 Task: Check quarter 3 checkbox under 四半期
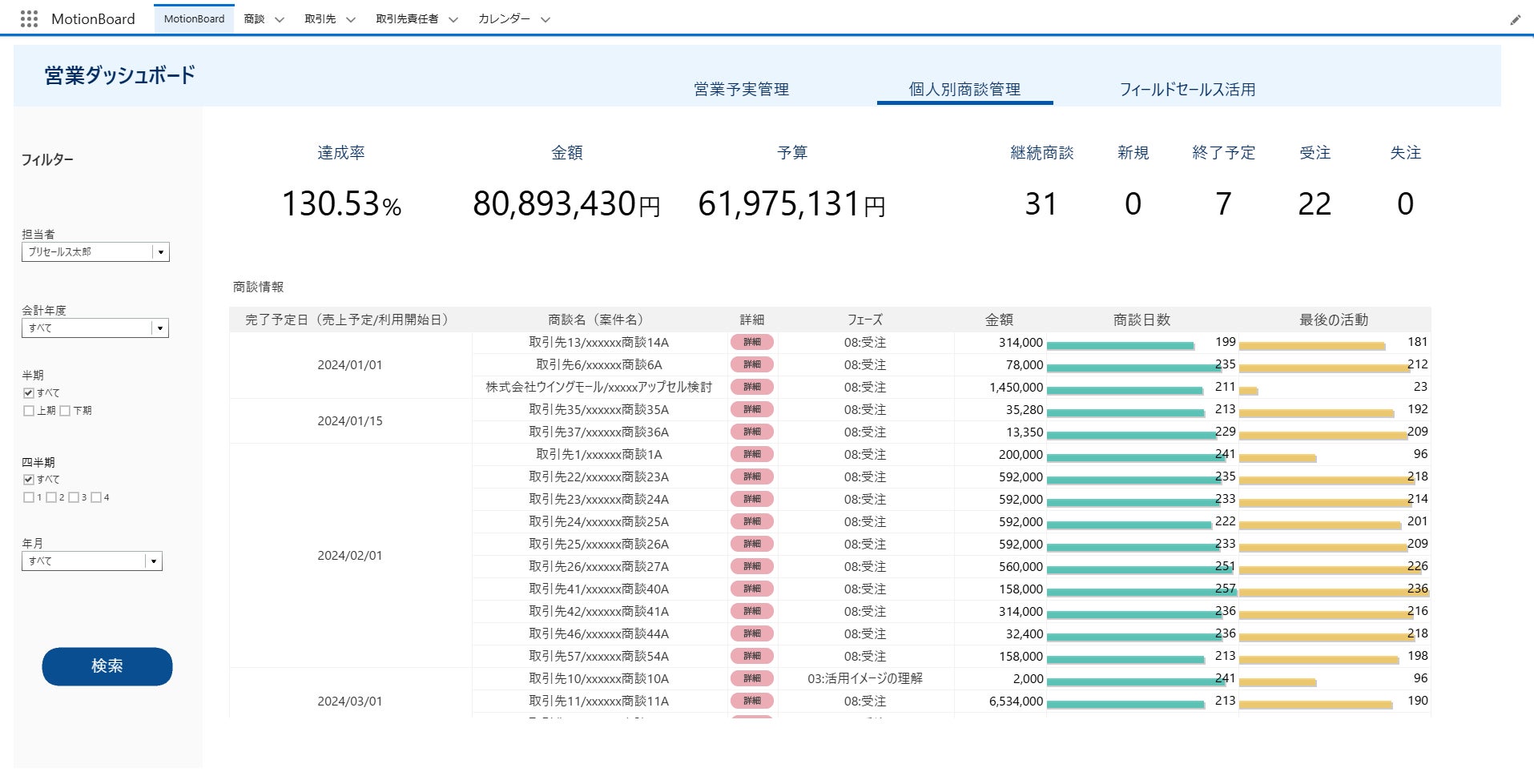pos(74,497)
